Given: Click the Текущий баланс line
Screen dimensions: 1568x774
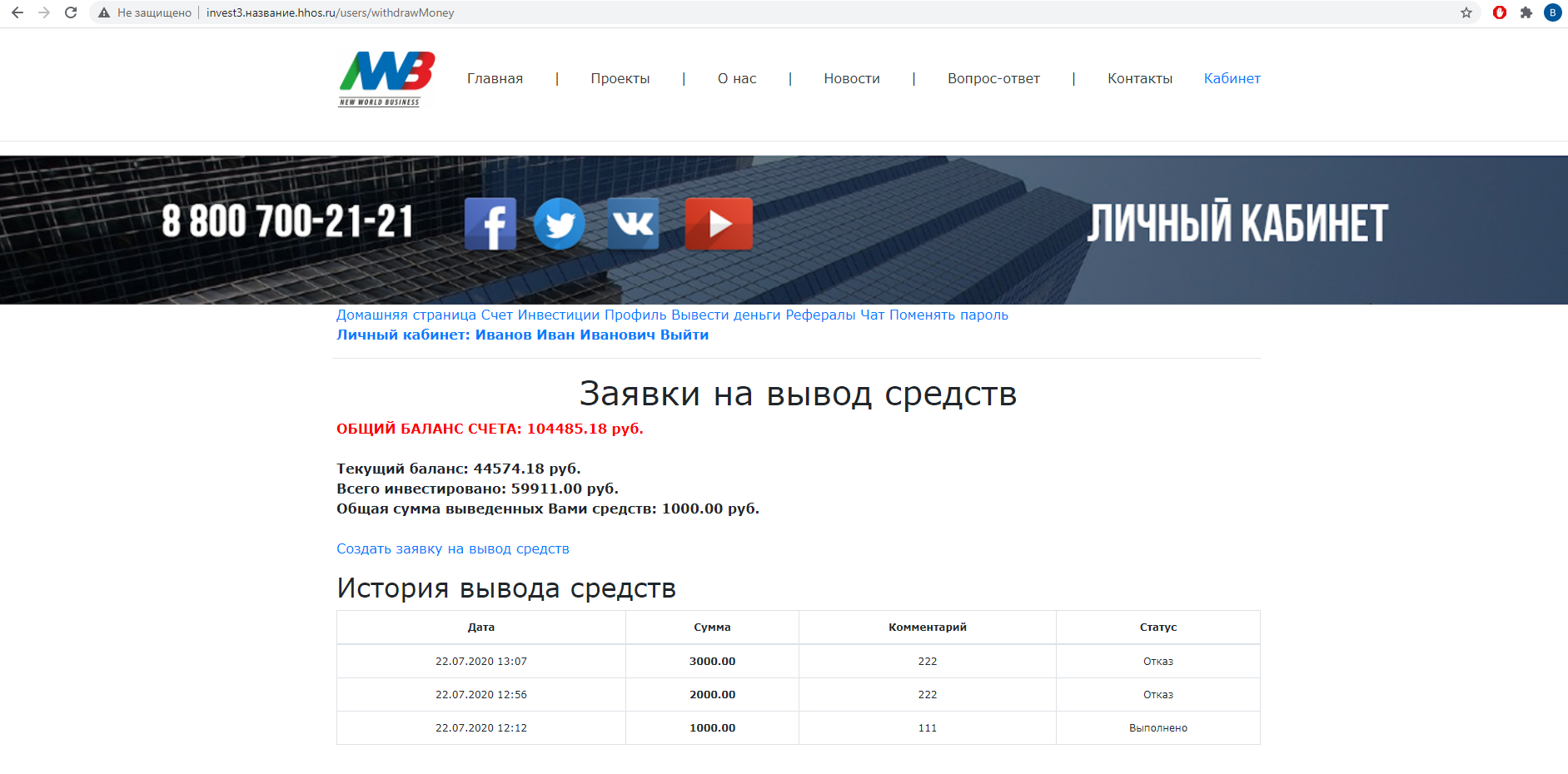Looking at the screenshot, I should coord(459,469).
